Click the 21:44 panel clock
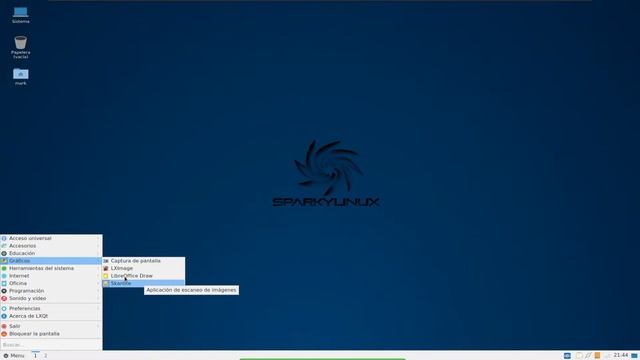This screenshot has width=640, height=360. [x=621, y=356]
